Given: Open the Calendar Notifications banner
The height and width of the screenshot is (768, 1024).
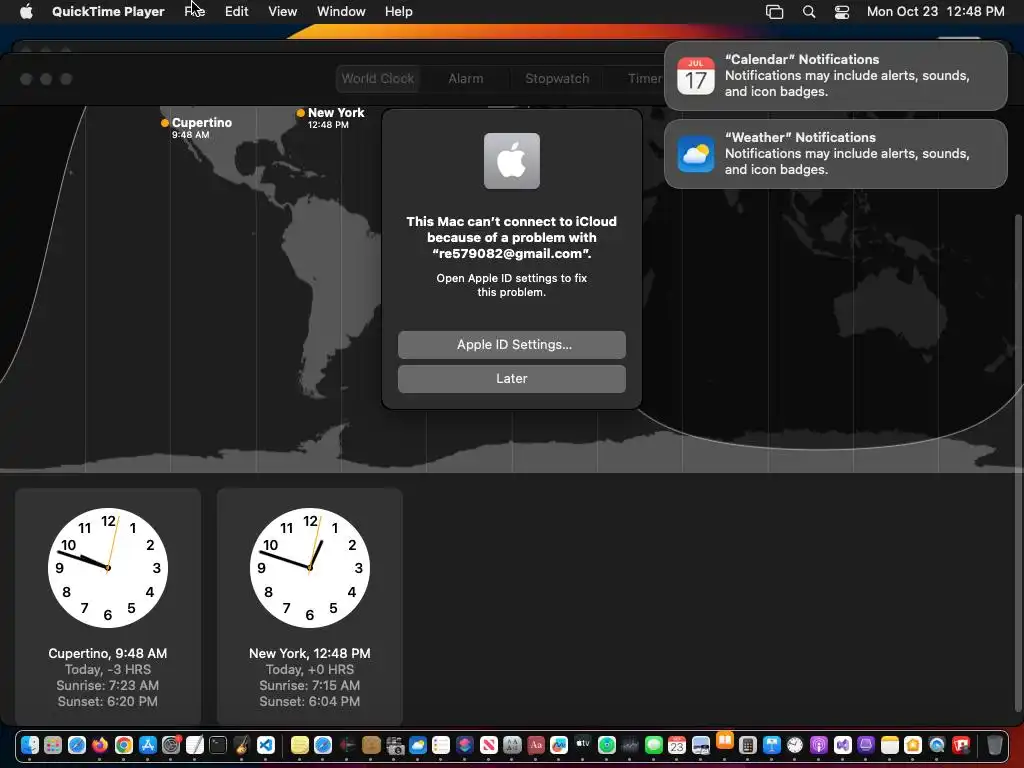Looking at the screenshot, I should [x=835, y=76].
